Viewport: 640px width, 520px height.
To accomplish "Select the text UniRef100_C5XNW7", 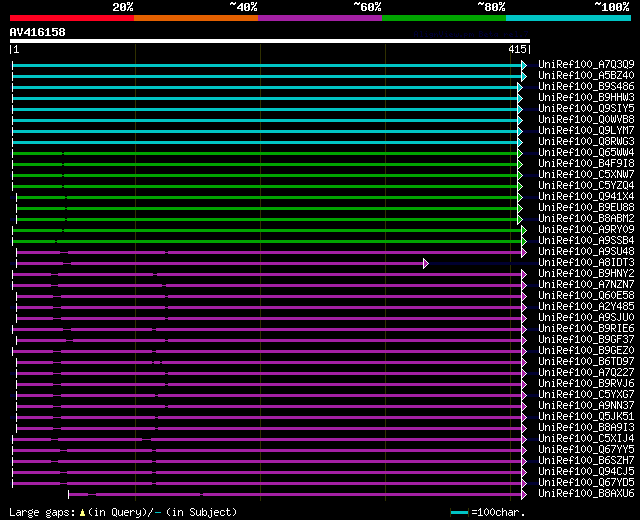I will click(586, 175).
